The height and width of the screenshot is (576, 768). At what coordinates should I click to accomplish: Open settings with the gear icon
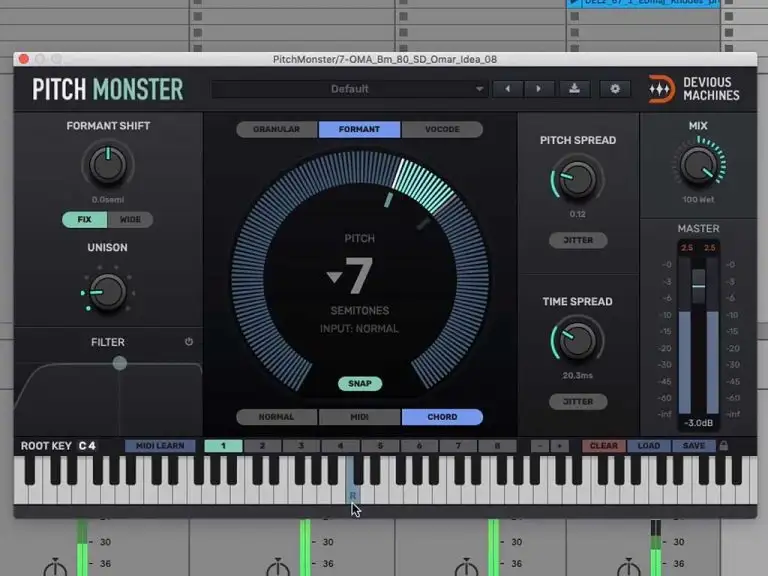(615, 89)
